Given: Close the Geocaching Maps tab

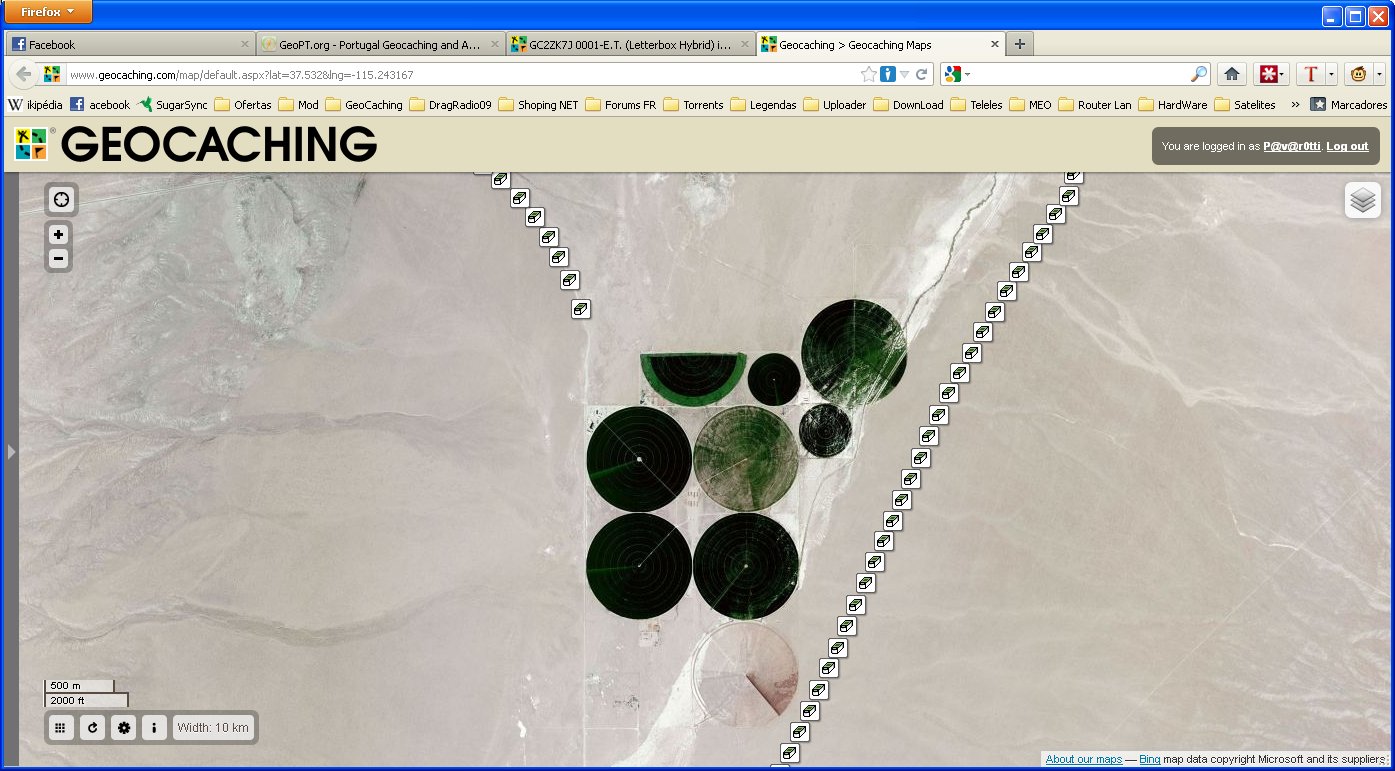Looking at the screenshot, I should pos(995,44).
